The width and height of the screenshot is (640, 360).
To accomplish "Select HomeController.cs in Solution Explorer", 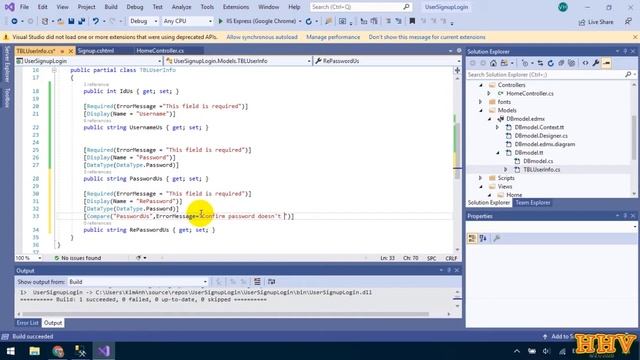I will coord(530,93).
